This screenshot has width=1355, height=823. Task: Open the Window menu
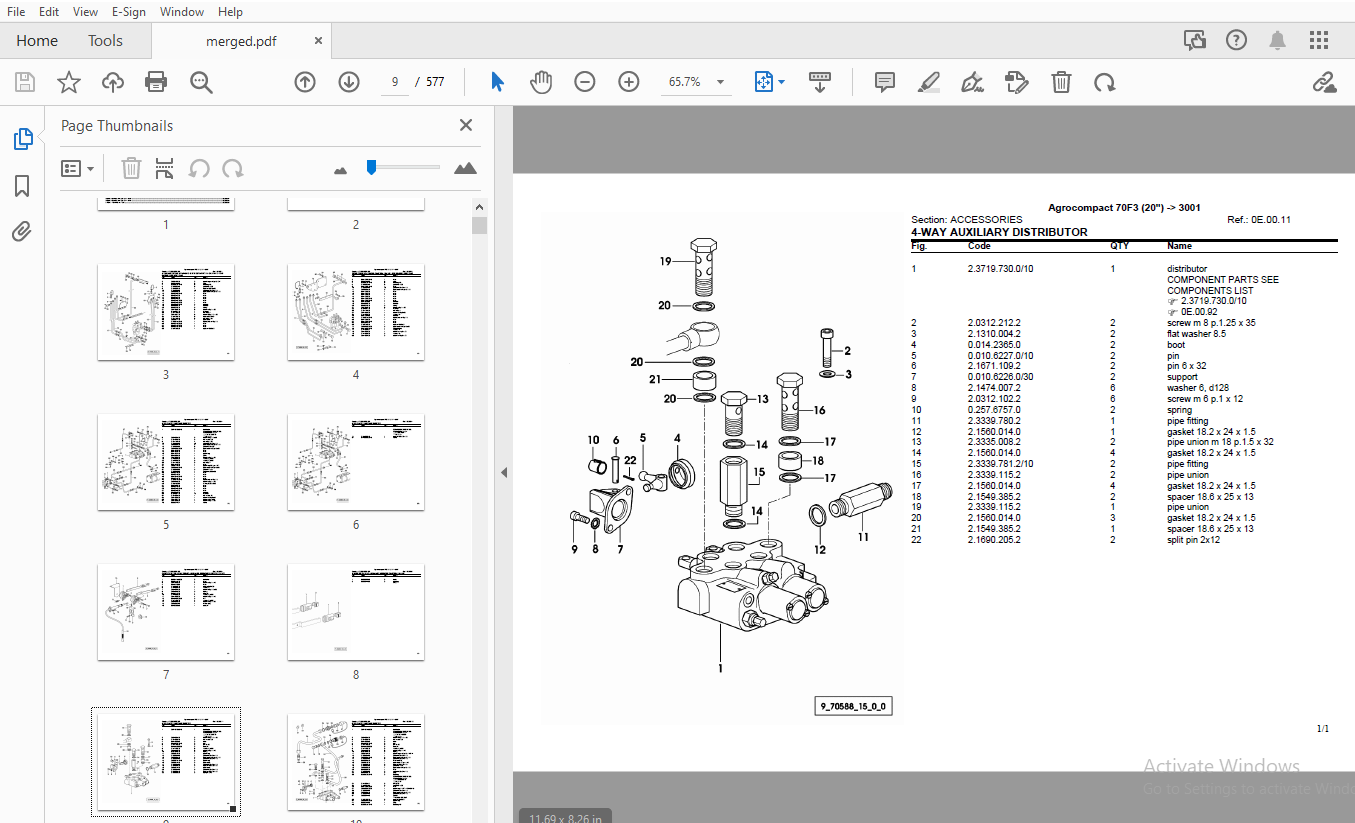tap(182, 12)
